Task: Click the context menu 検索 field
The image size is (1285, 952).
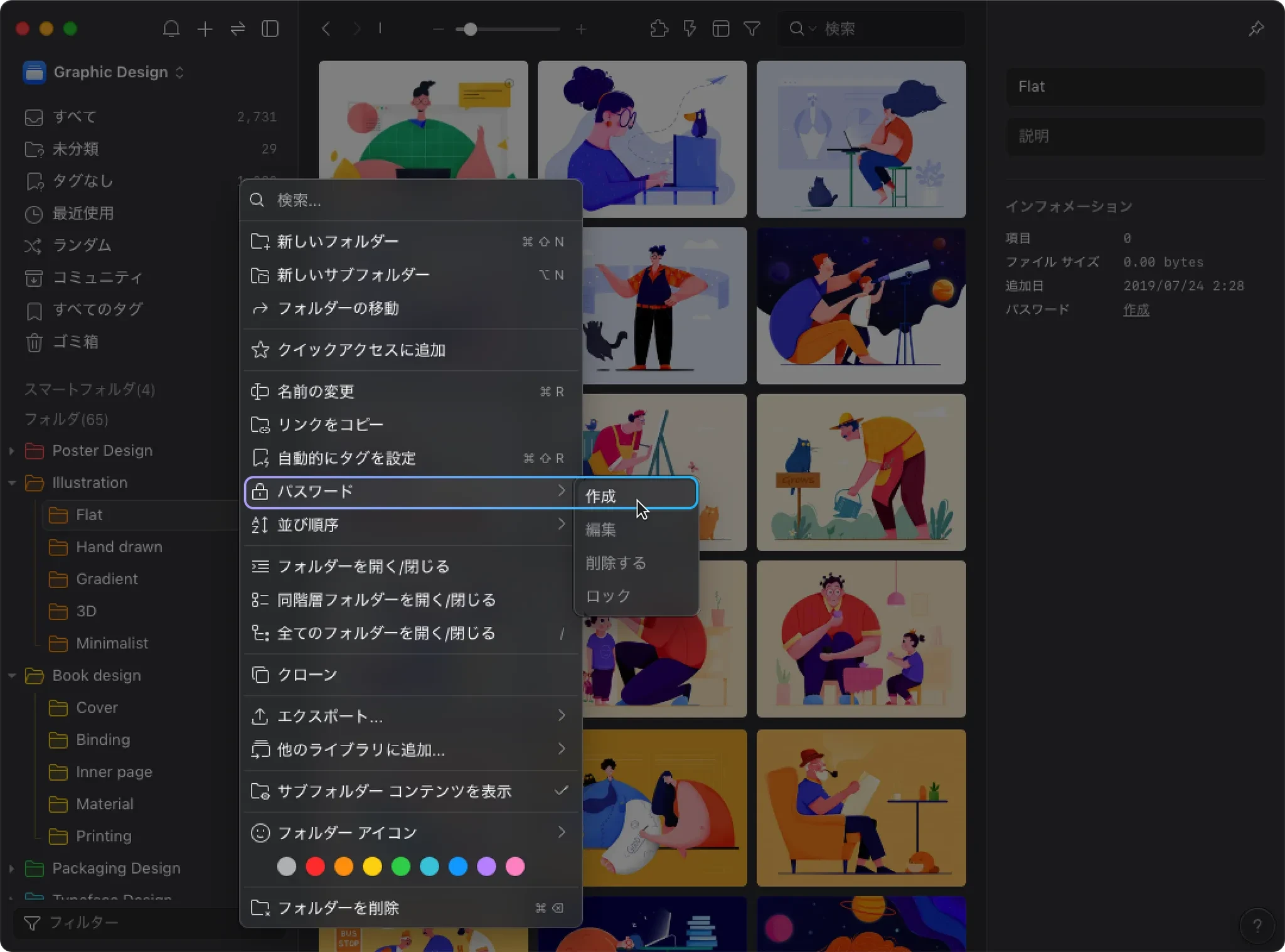Action: point(410,200)
